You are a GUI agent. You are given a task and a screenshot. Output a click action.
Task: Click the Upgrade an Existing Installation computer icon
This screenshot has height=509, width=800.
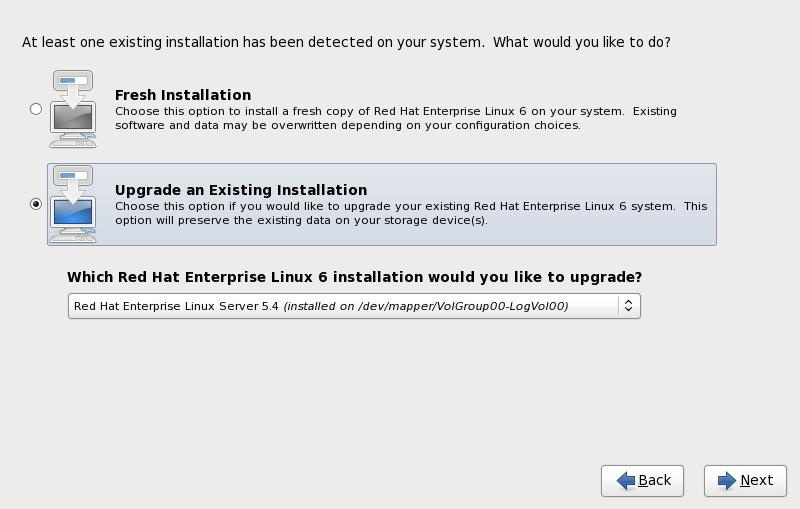click(72, 203)
